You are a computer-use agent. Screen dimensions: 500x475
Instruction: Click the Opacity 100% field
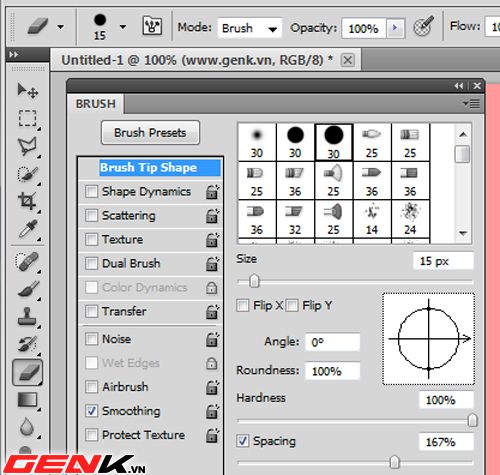364,28
